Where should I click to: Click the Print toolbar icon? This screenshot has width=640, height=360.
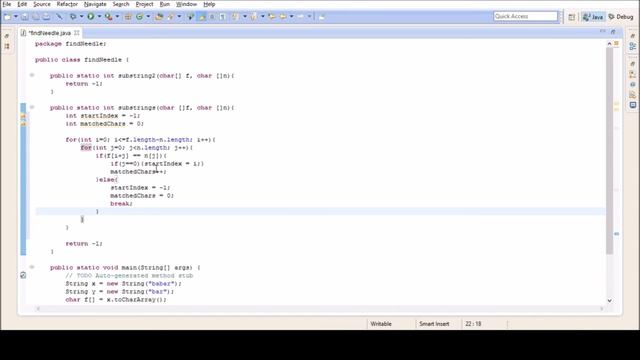47,16
